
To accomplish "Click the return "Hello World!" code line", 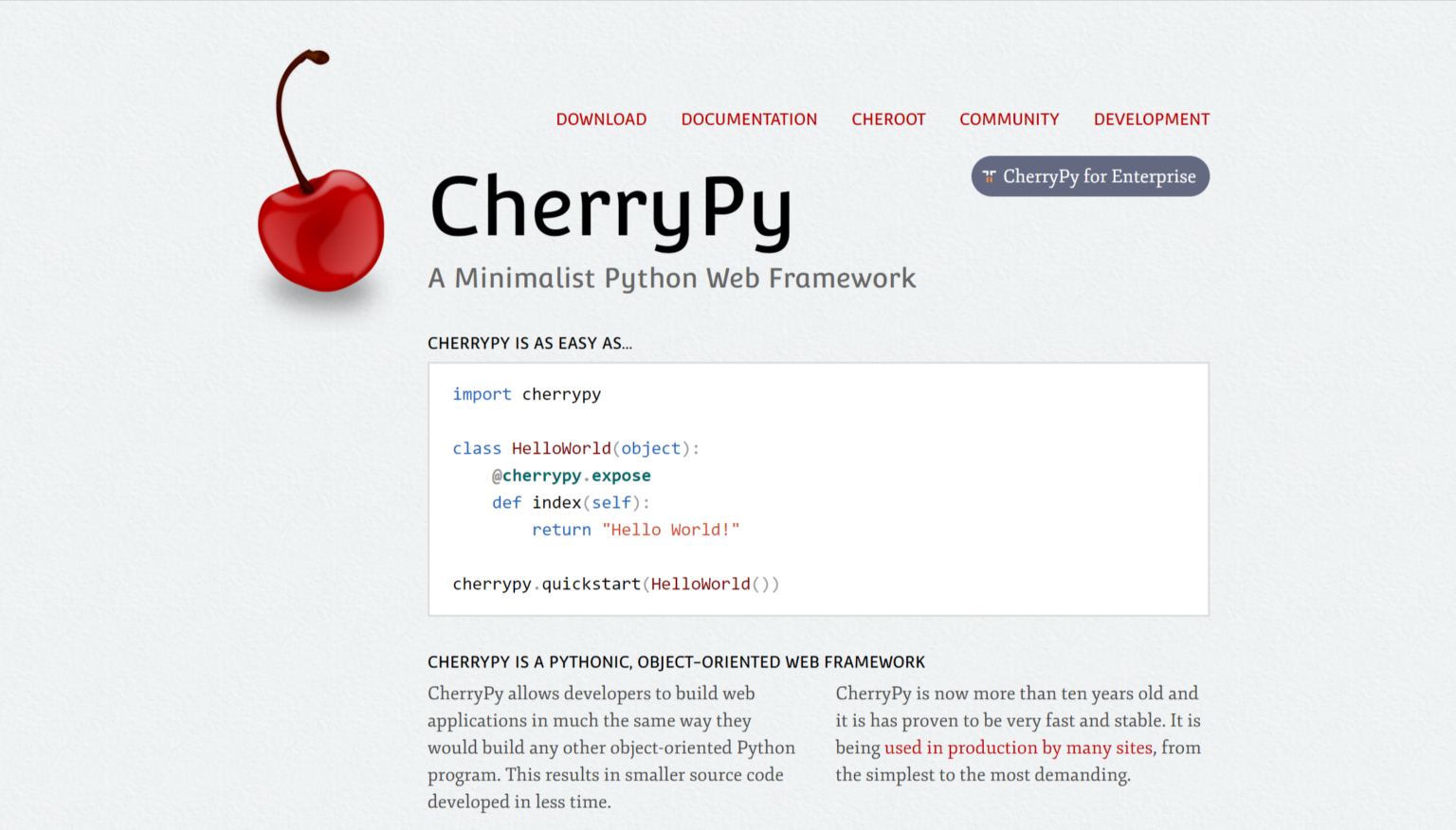I will pyautogui.click(x=635, y=530).
